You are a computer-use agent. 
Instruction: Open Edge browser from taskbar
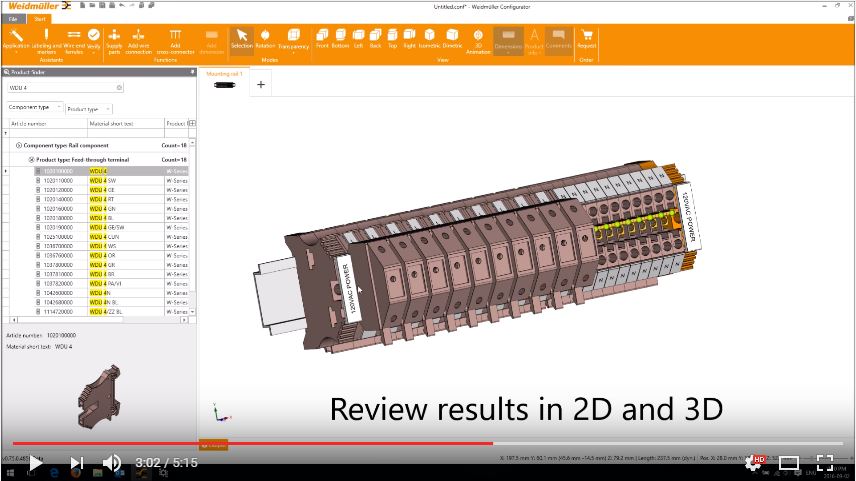click(x=55, y=474)
